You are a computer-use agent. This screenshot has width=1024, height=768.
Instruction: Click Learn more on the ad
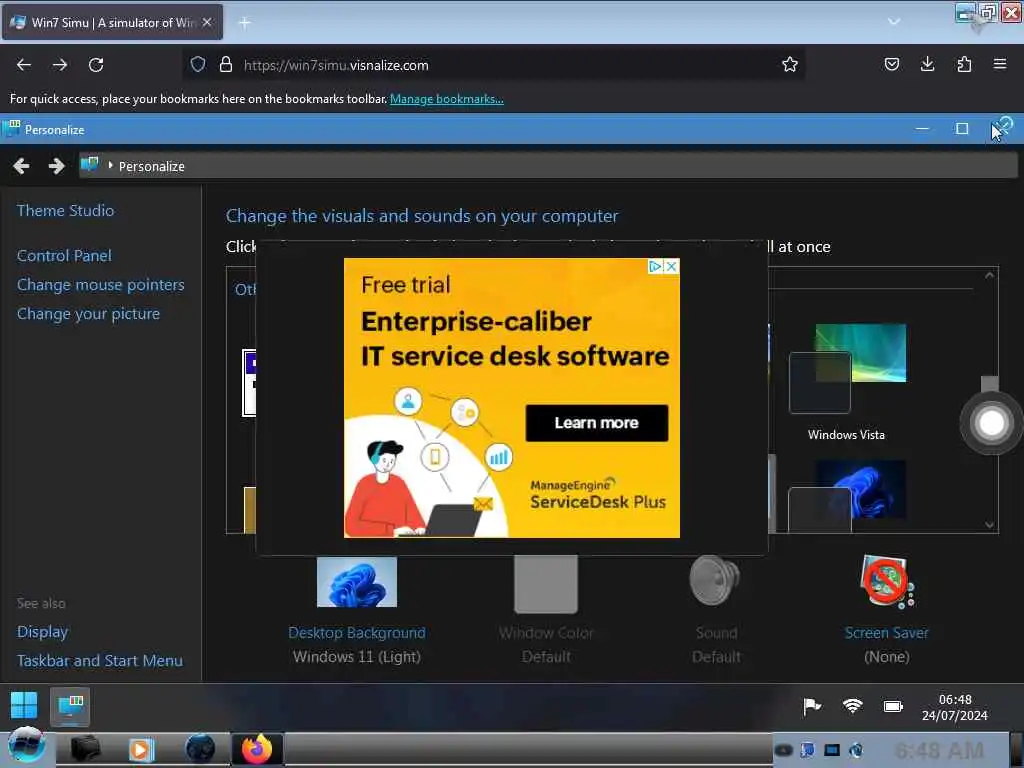(597, 423)
